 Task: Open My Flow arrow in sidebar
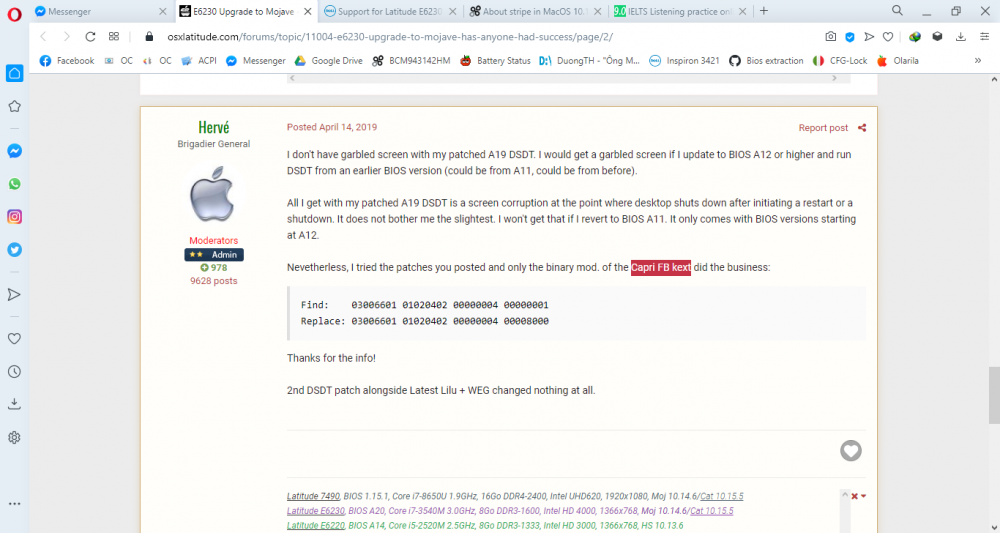[14, 295]
